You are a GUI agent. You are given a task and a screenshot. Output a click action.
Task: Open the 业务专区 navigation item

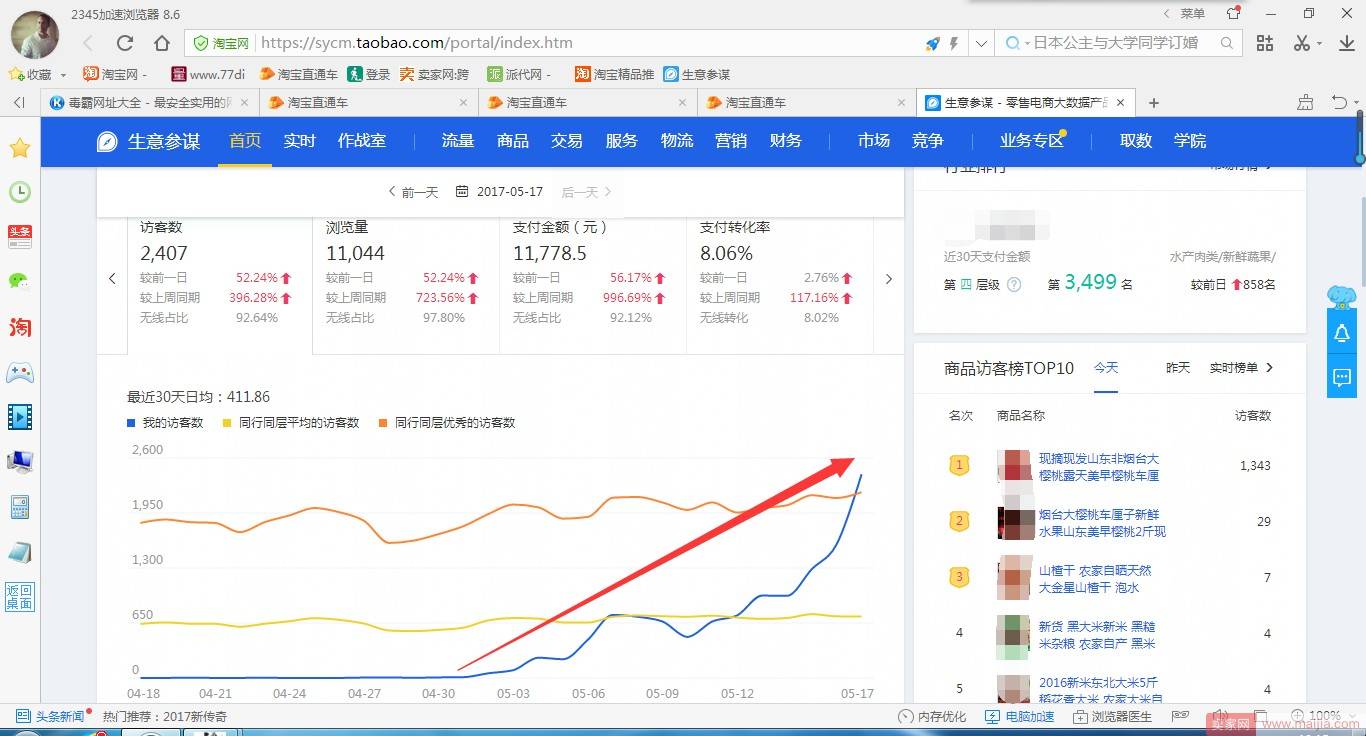[1031, 141]
